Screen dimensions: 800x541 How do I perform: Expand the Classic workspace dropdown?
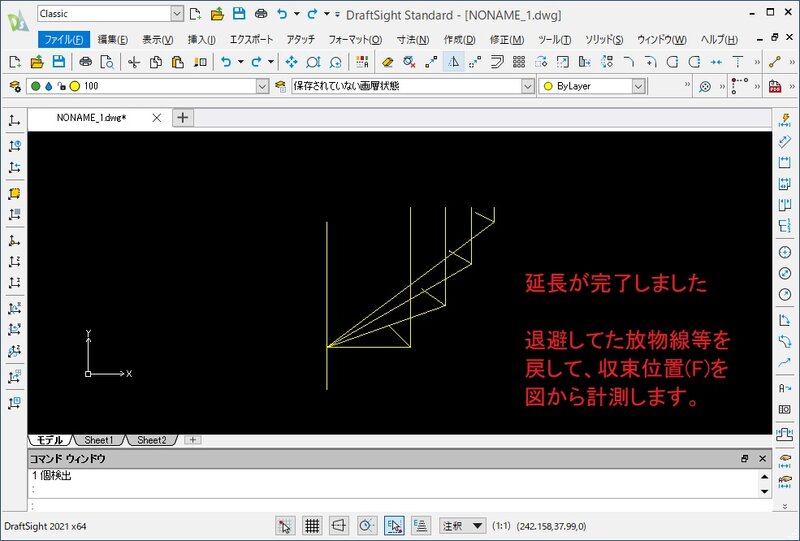click(177, 14)
